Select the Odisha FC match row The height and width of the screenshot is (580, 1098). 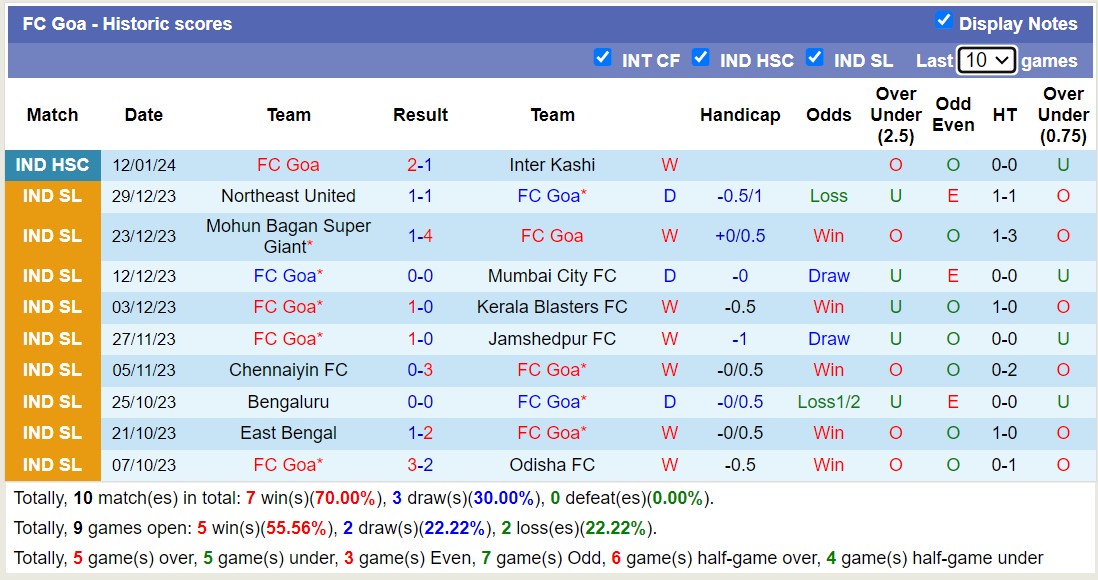pyautogui.click(x=553, y=465)
